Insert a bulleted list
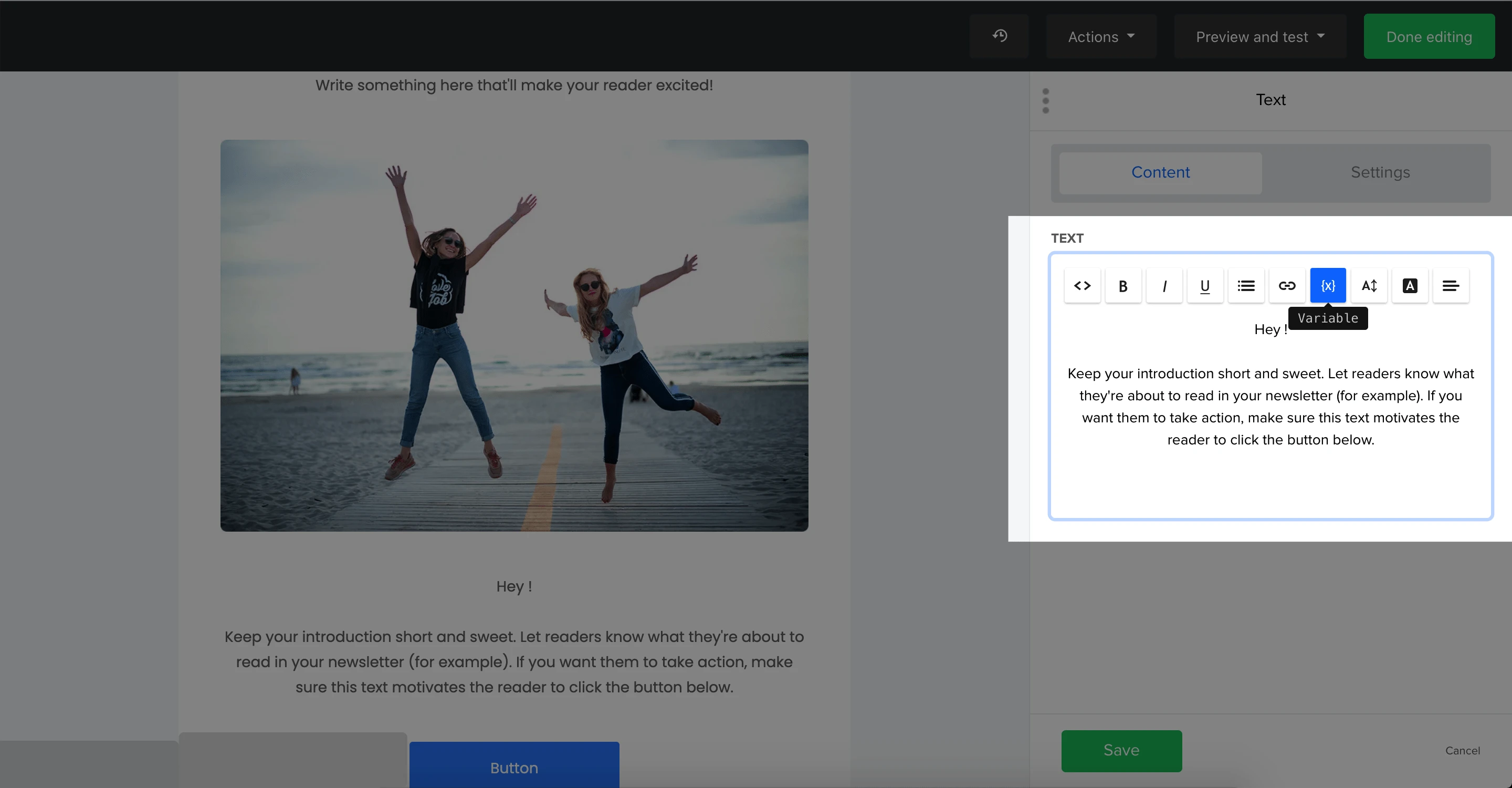This screenshot has height=788, width=1512. (x=1245, y=286)
